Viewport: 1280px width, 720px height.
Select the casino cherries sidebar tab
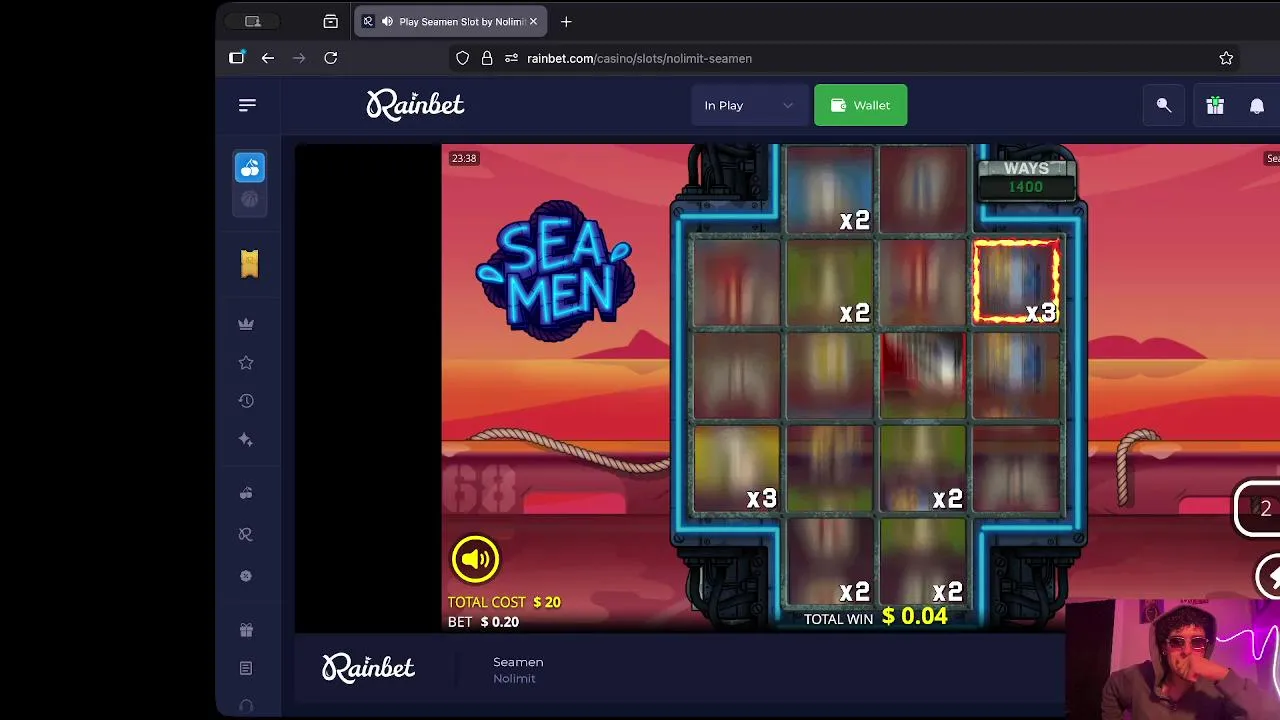(x=250, y=168)
